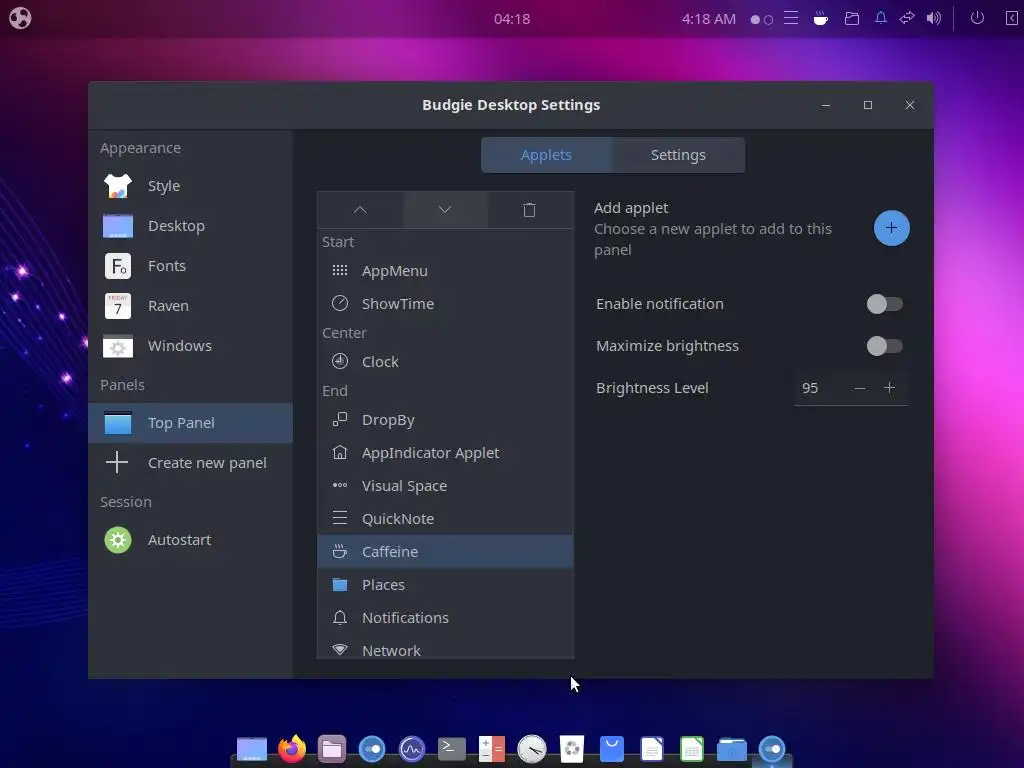
Task: Select the Network applet
Action: tap(445, 649)
